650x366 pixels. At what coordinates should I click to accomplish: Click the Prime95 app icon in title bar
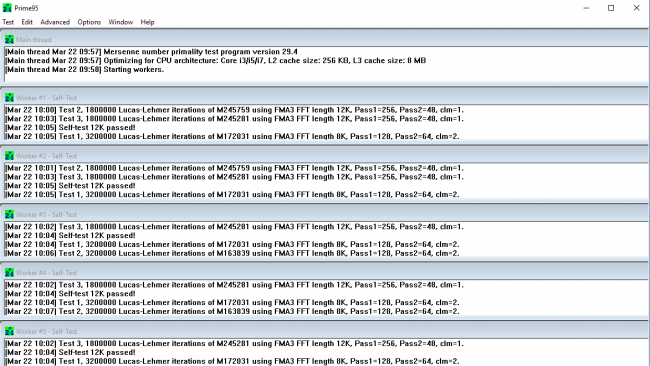pyautogui.click(x=7, y=8)
